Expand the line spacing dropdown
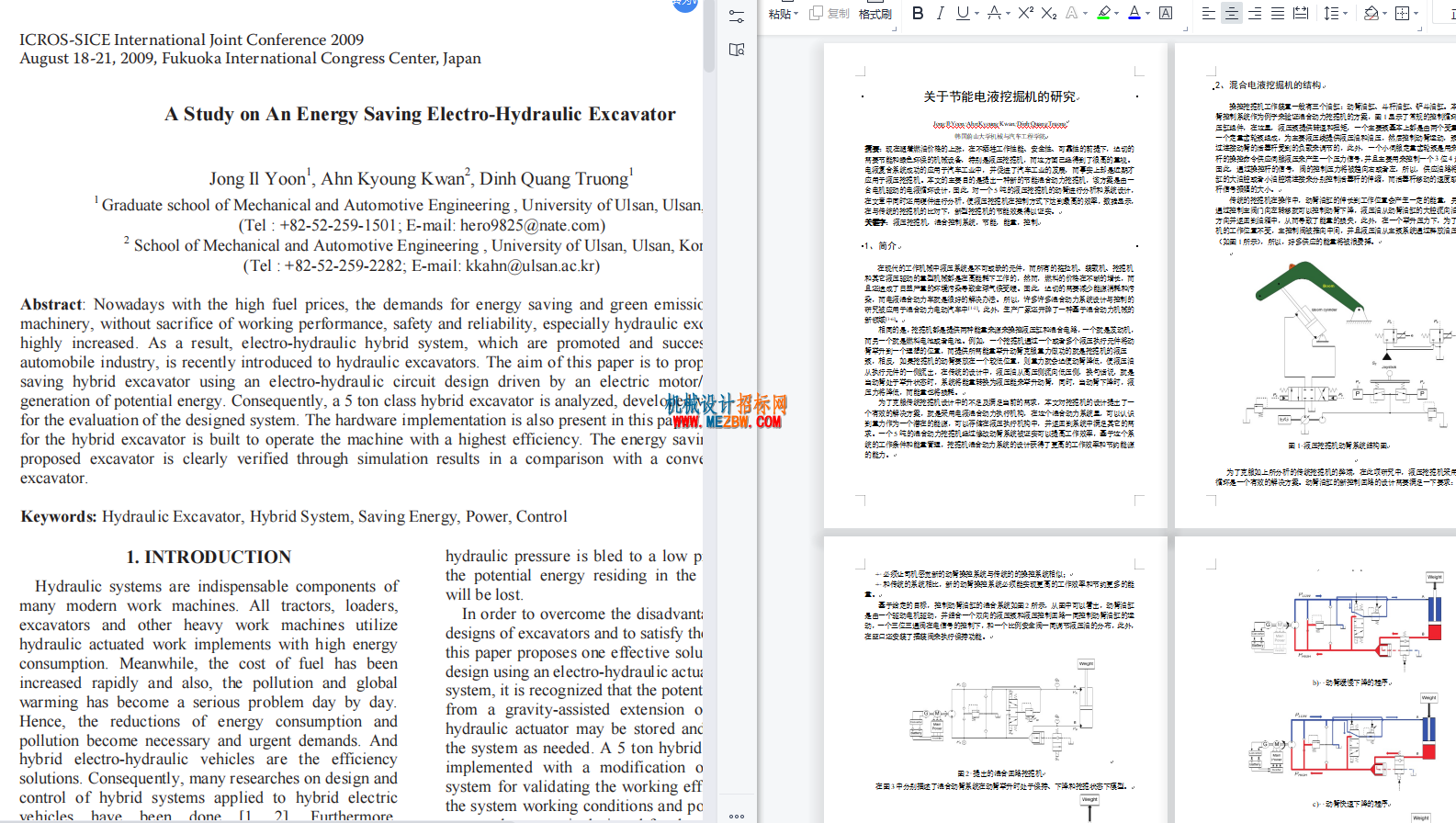The width and height of the screenshot is (1456, 823). coord(1345,14)
